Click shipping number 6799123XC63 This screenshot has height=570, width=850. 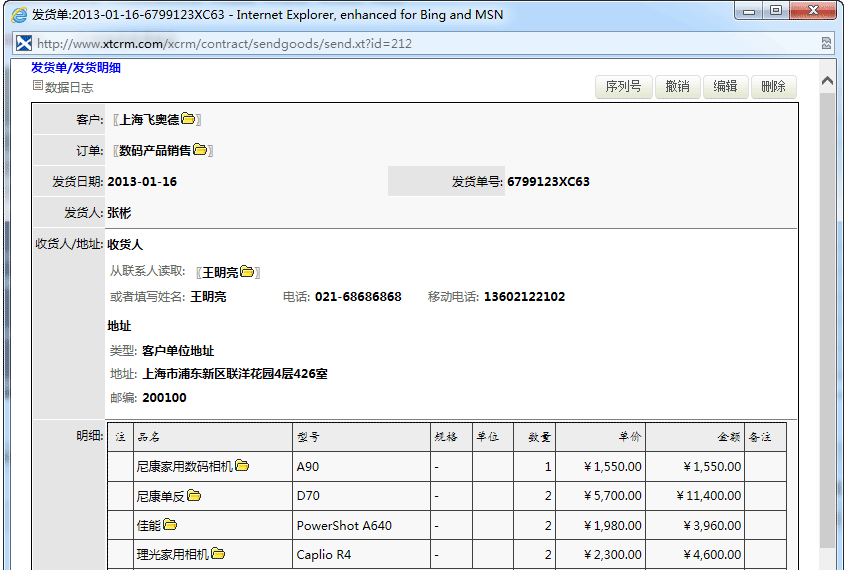coord(548,182)
